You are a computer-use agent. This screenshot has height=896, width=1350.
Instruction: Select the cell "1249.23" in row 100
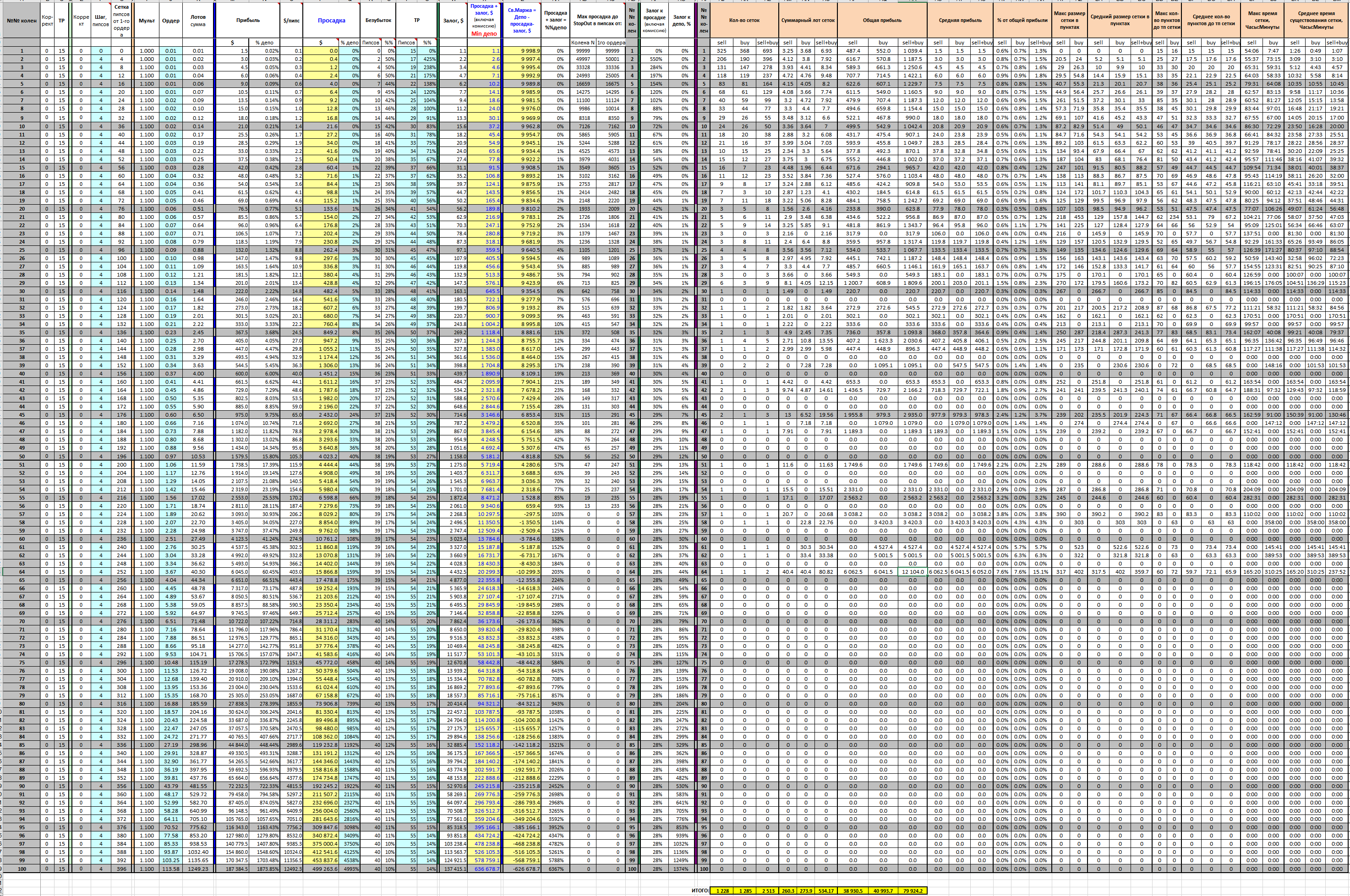198,869
